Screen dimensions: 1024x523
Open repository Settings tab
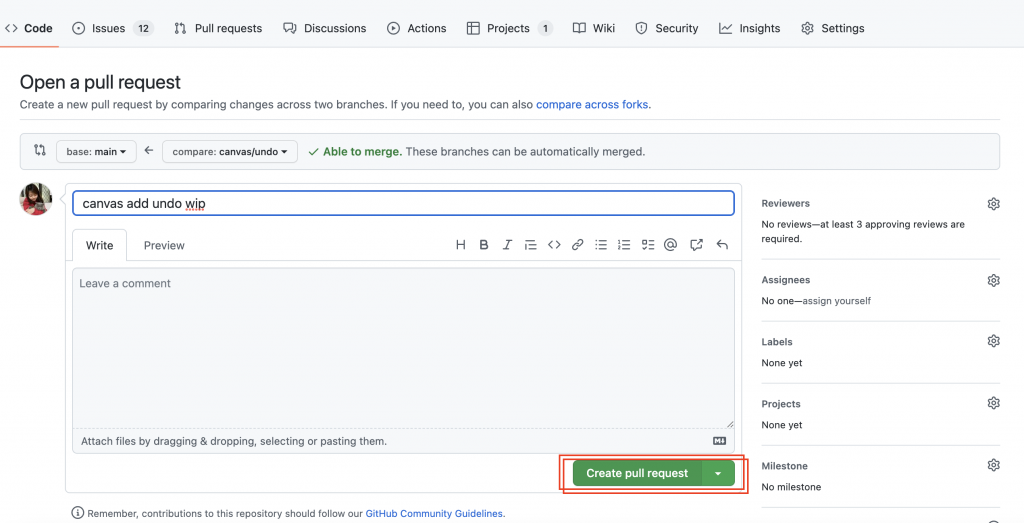tap(833, 28)
